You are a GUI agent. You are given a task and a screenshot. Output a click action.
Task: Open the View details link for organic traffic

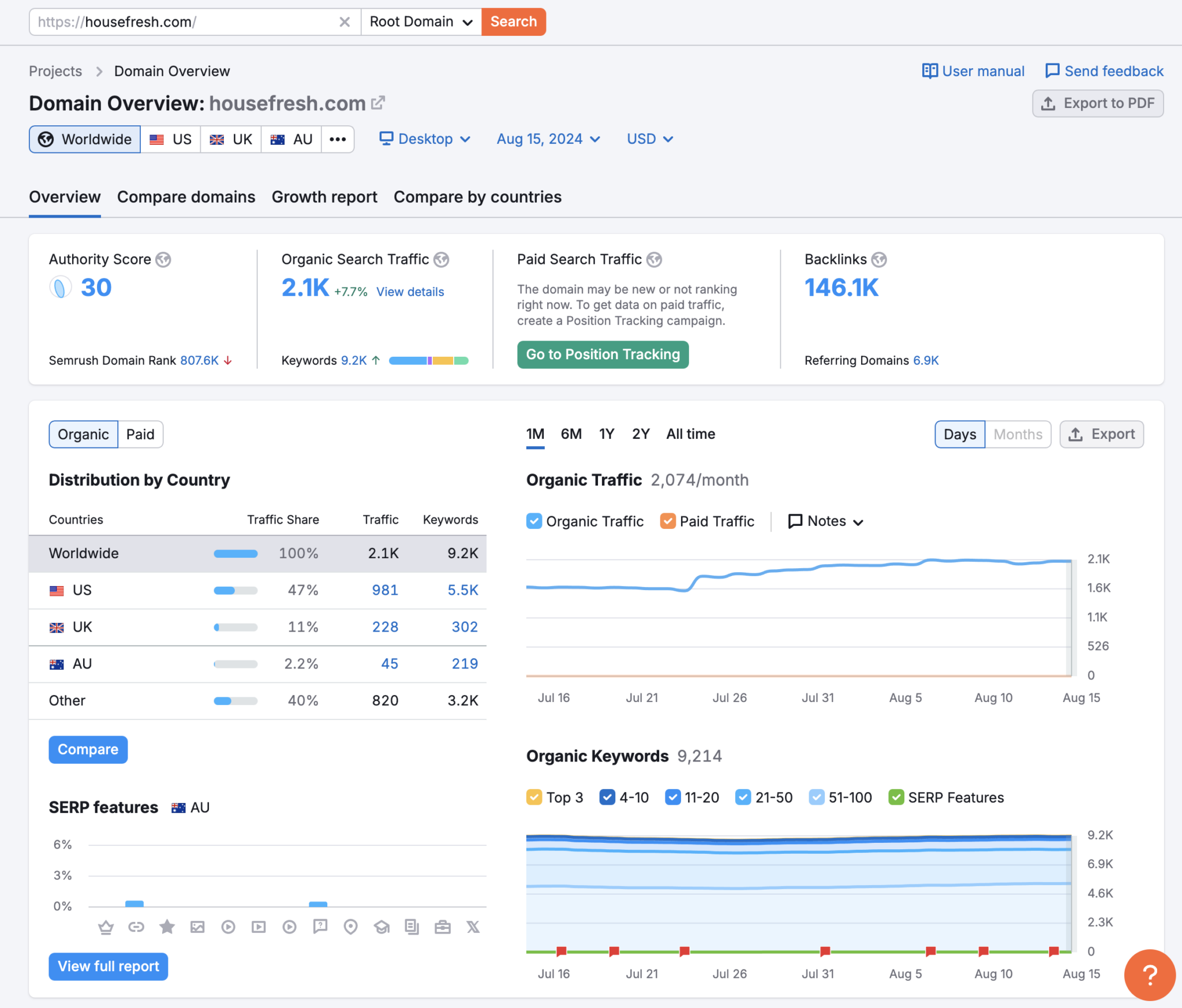tap(410, 292)
